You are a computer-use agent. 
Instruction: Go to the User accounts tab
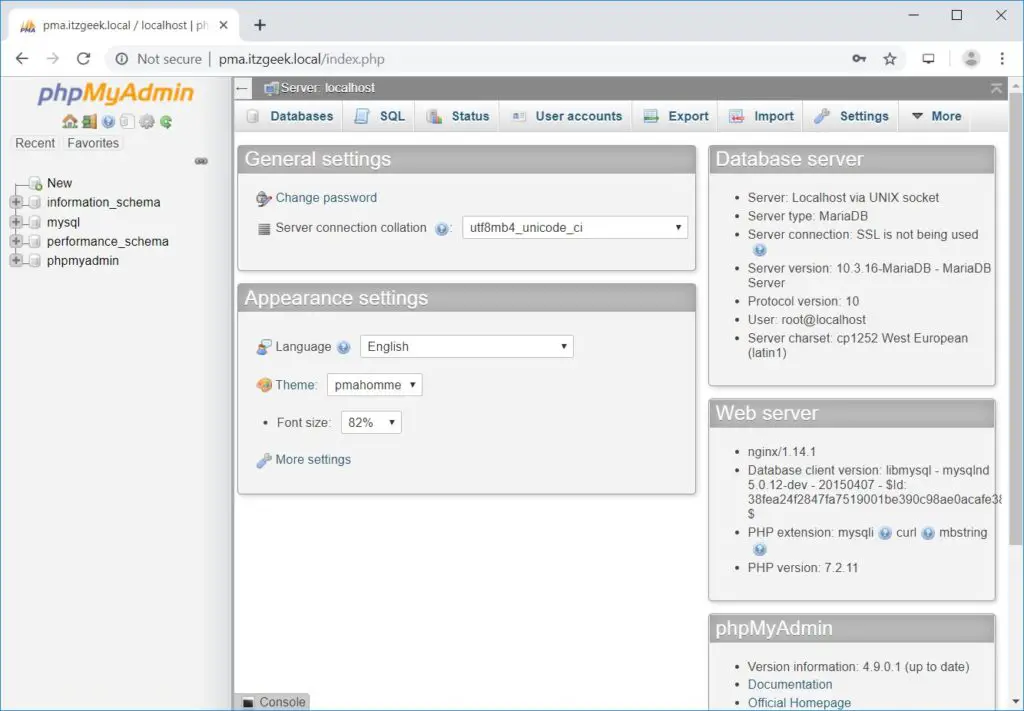point(566,116)
